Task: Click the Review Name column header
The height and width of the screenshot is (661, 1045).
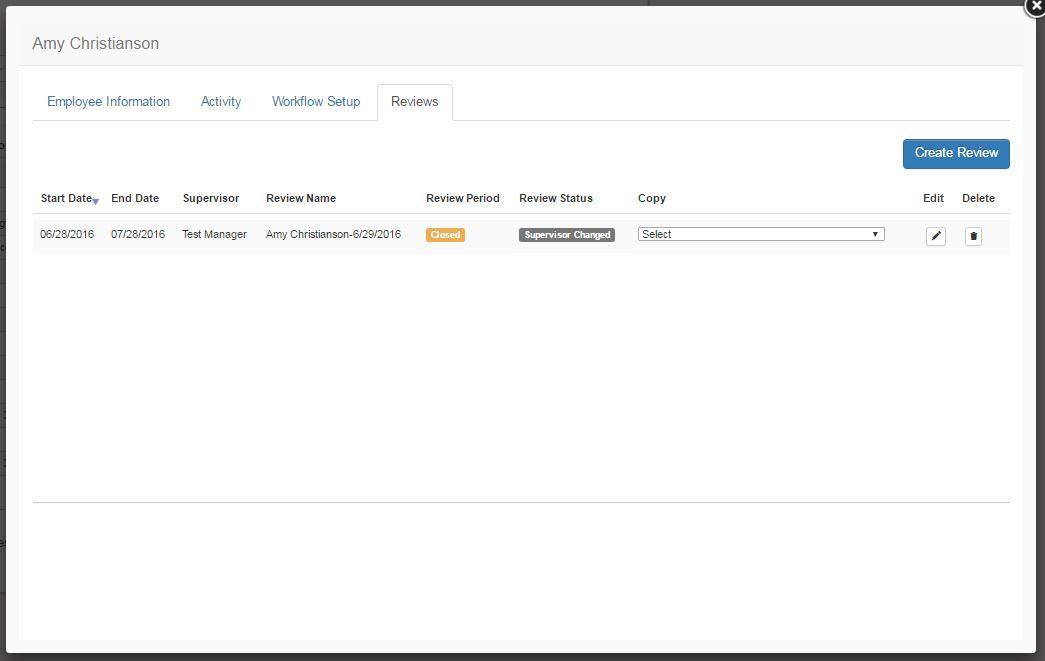Action: click(301, 198)
